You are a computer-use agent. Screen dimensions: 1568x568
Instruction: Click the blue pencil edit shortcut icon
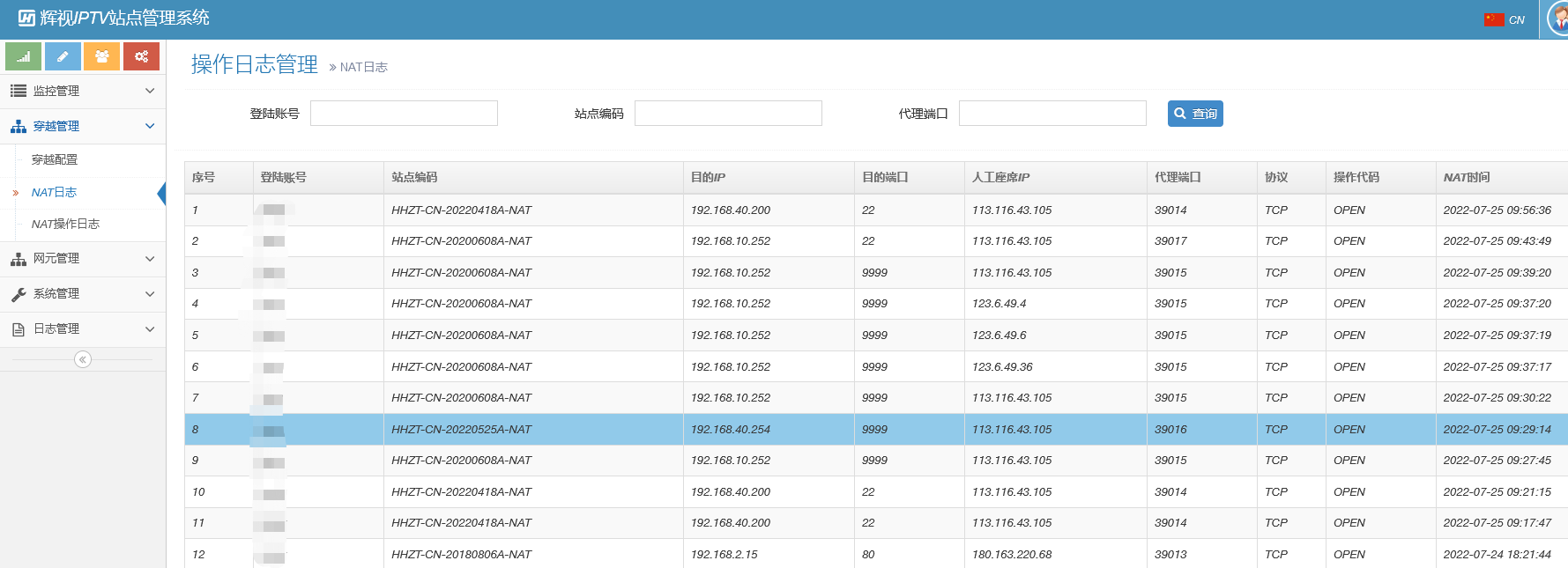pos(63,56)
